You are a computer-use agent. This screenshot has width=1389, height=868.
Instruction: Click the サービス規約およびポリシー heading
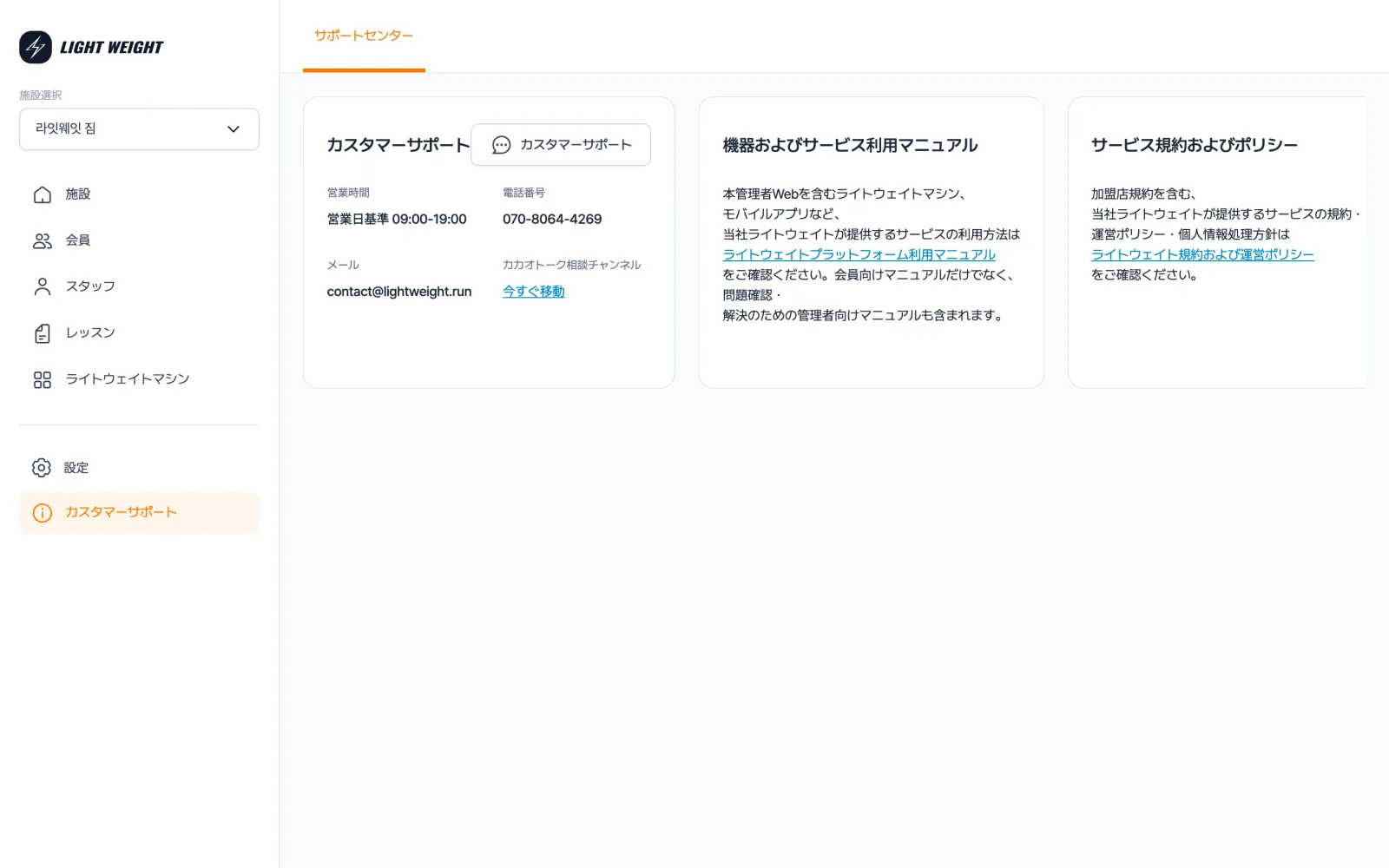pos(1195,146)
